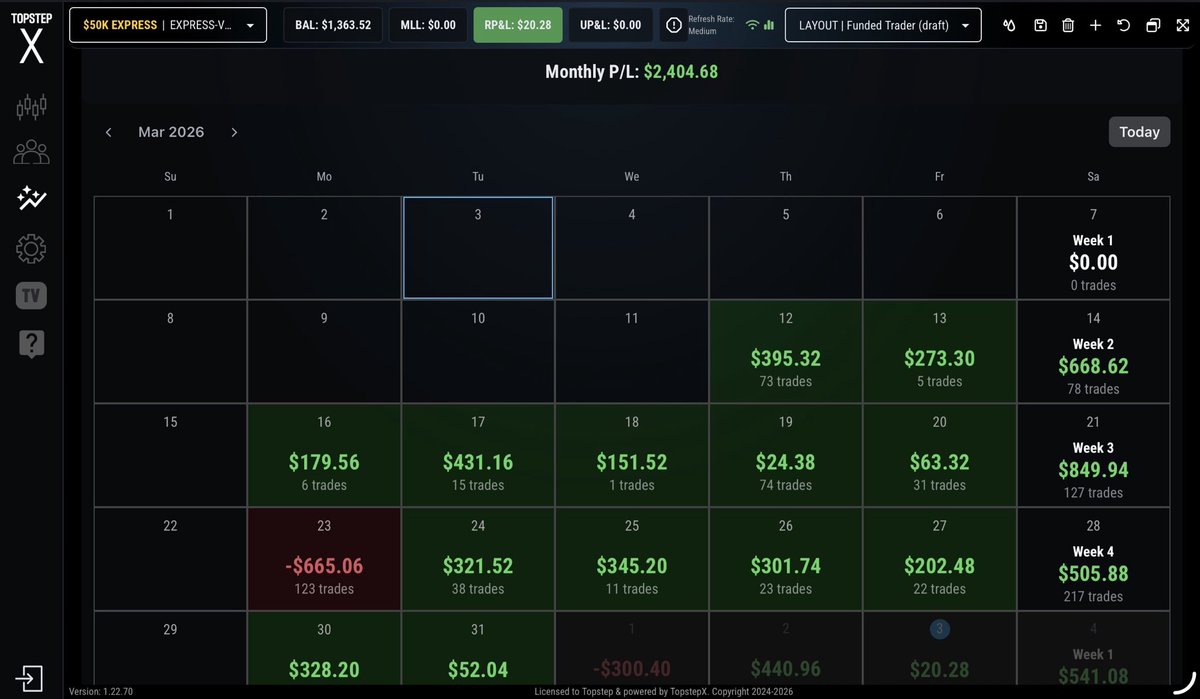Open March 20 cell showing $63.32

coord(940,456)
